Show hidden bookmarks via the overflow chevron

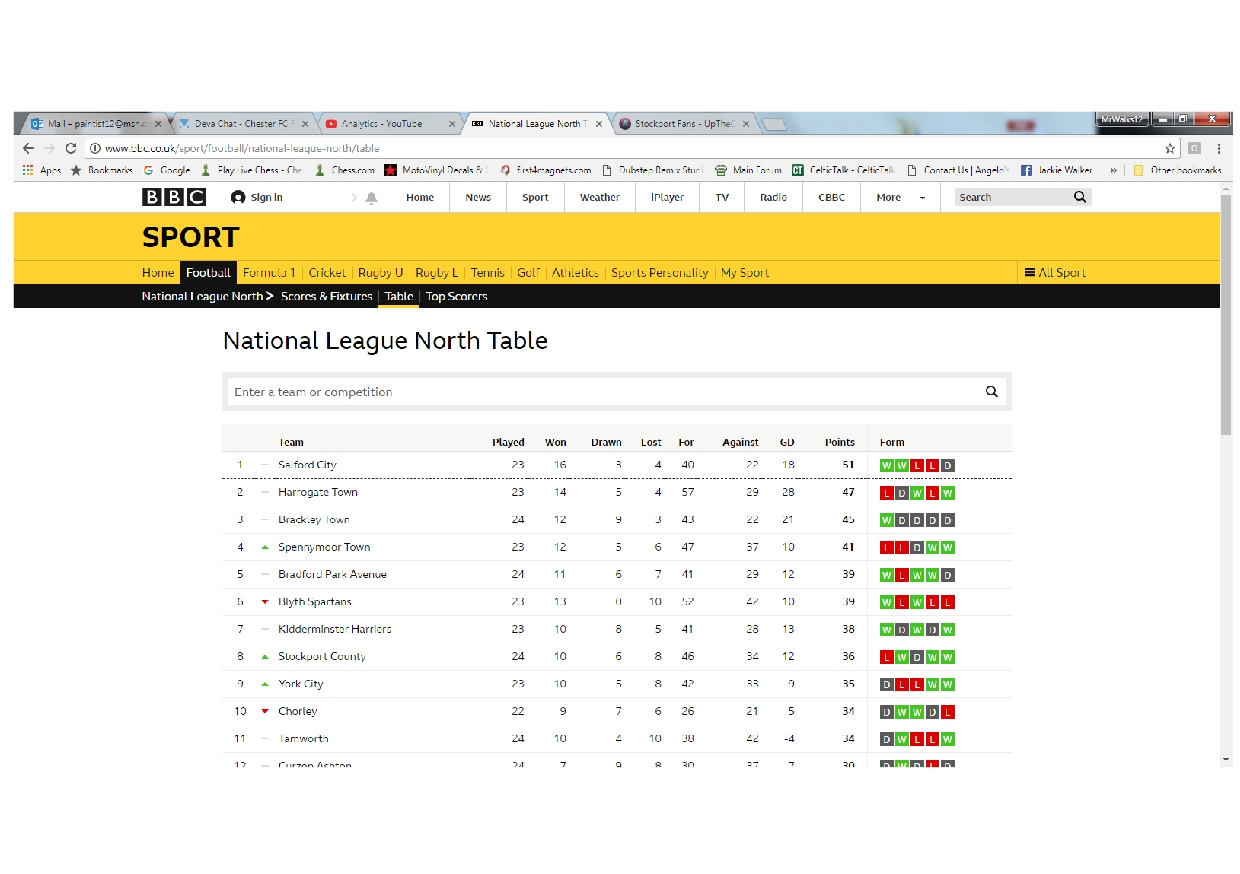[1114, 170]
